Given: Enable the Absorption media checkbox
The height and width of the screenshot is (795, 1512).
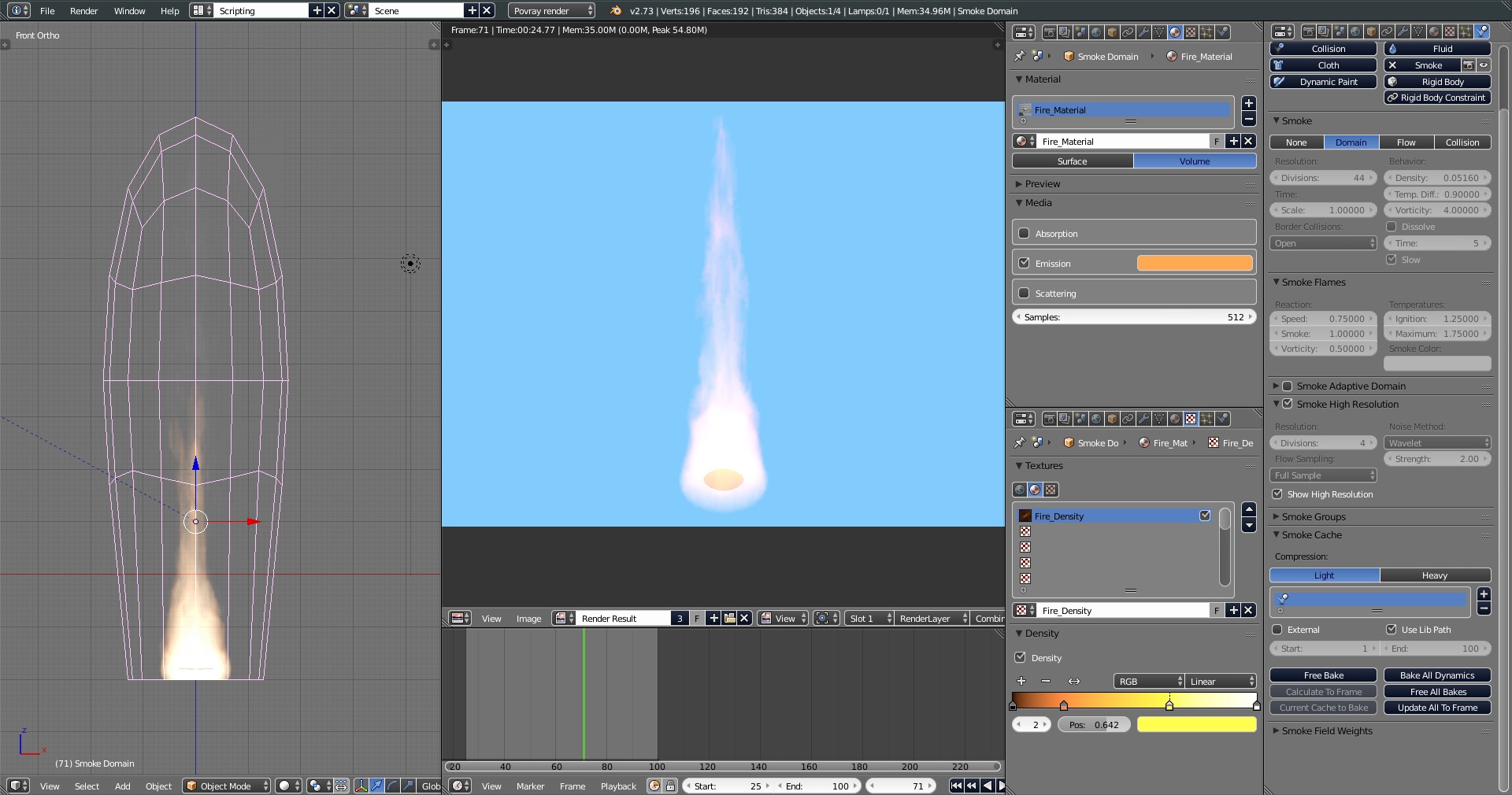Looking at the screenshot, I should pyautogui.click(x=1024, y=234).
